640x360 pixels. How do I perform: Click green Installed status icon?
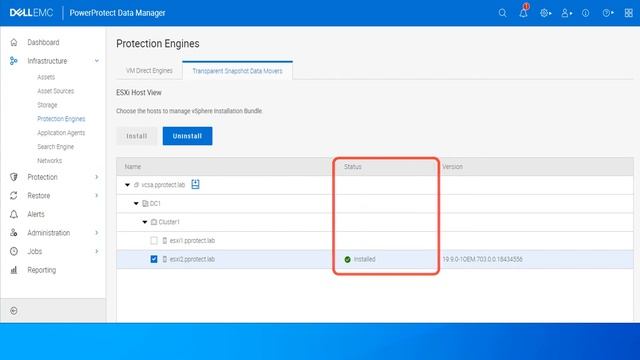point(347,259)
